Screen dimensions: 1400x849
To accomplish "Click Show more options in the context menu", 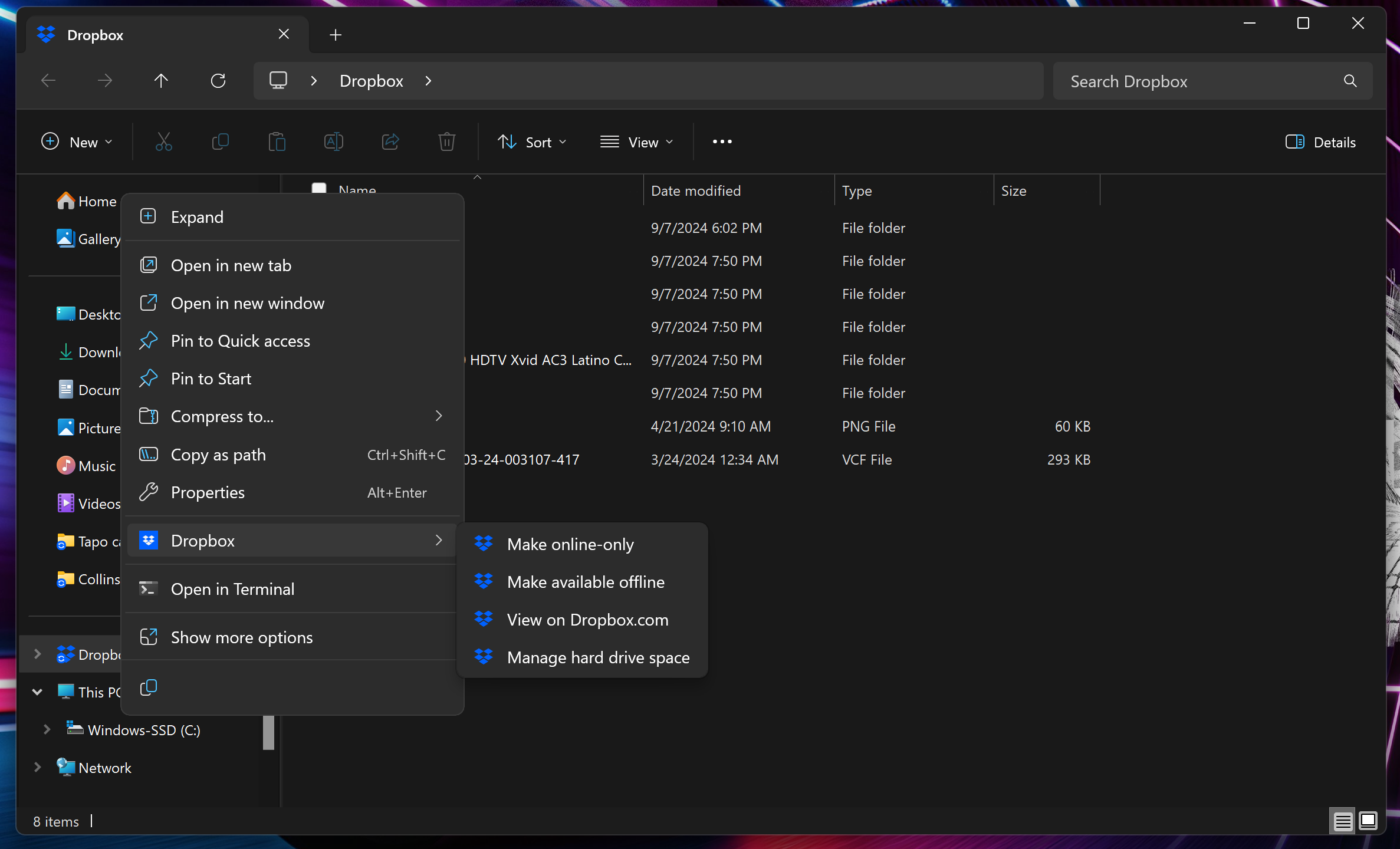I will point(242,637).
